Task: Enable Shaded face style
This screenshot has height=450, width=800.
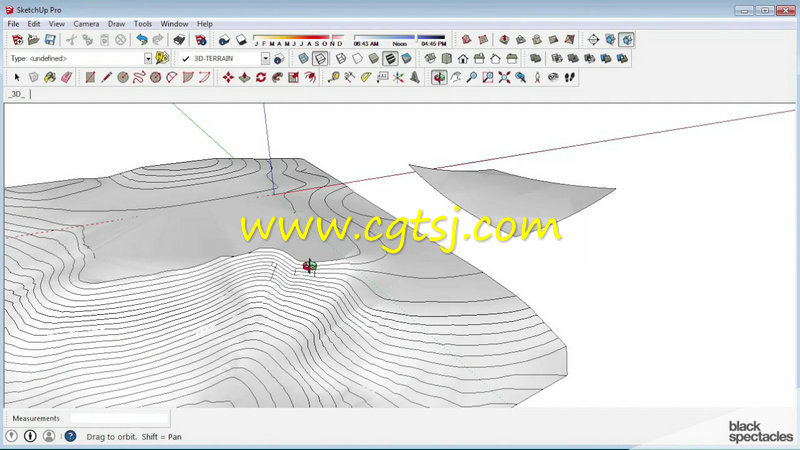Action: 373,58
